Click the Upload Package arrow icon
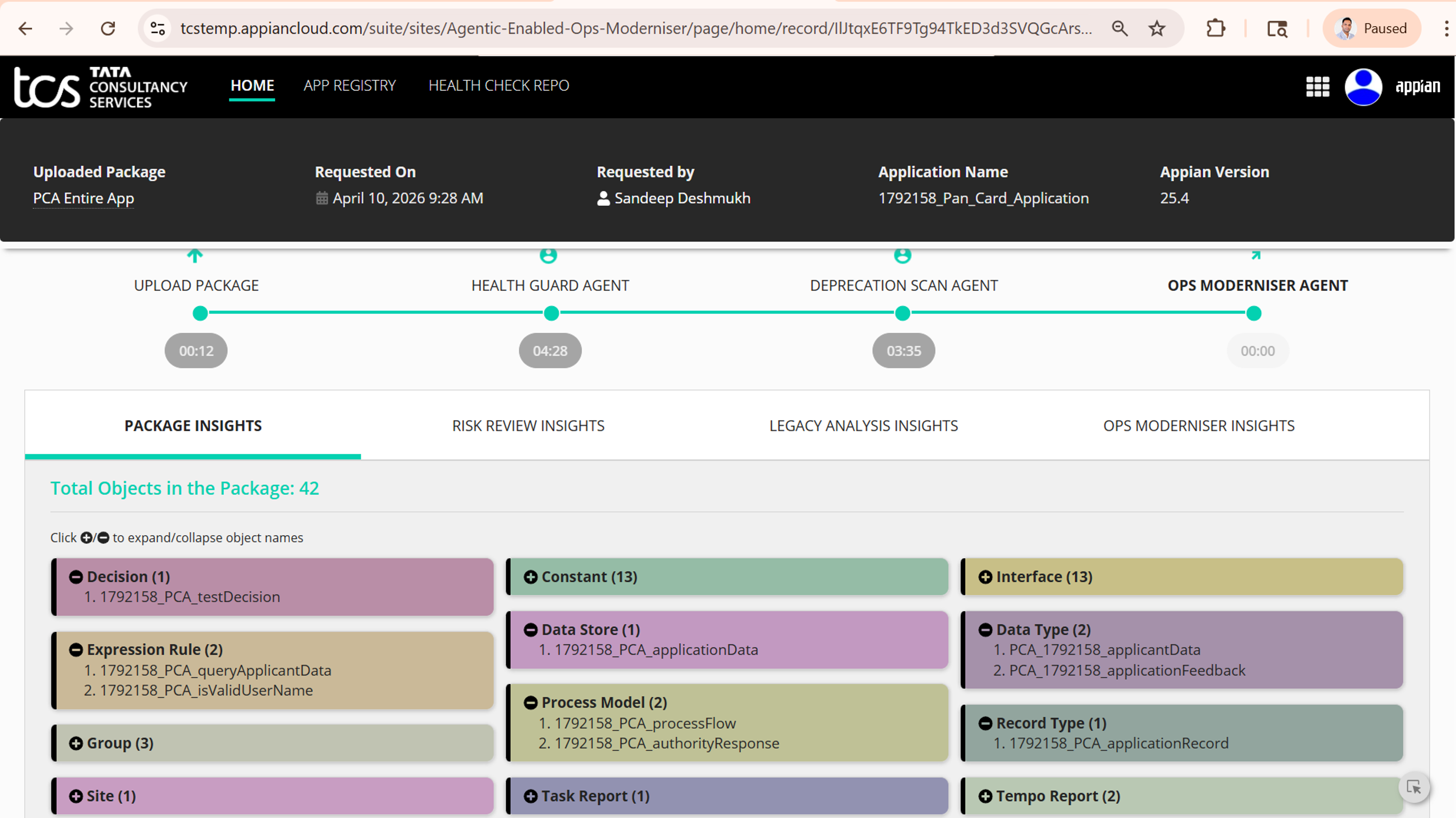This screenshot has height=818, width=1456. pos(195,256)
